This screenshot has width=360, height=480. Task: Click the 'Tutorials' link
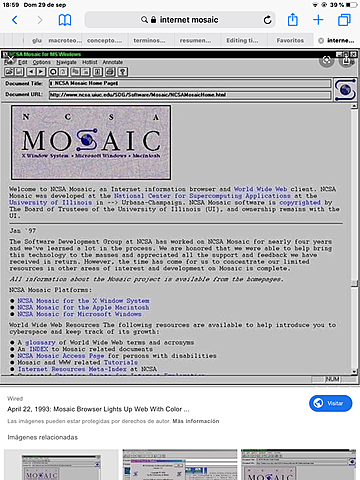pos(120,362)
